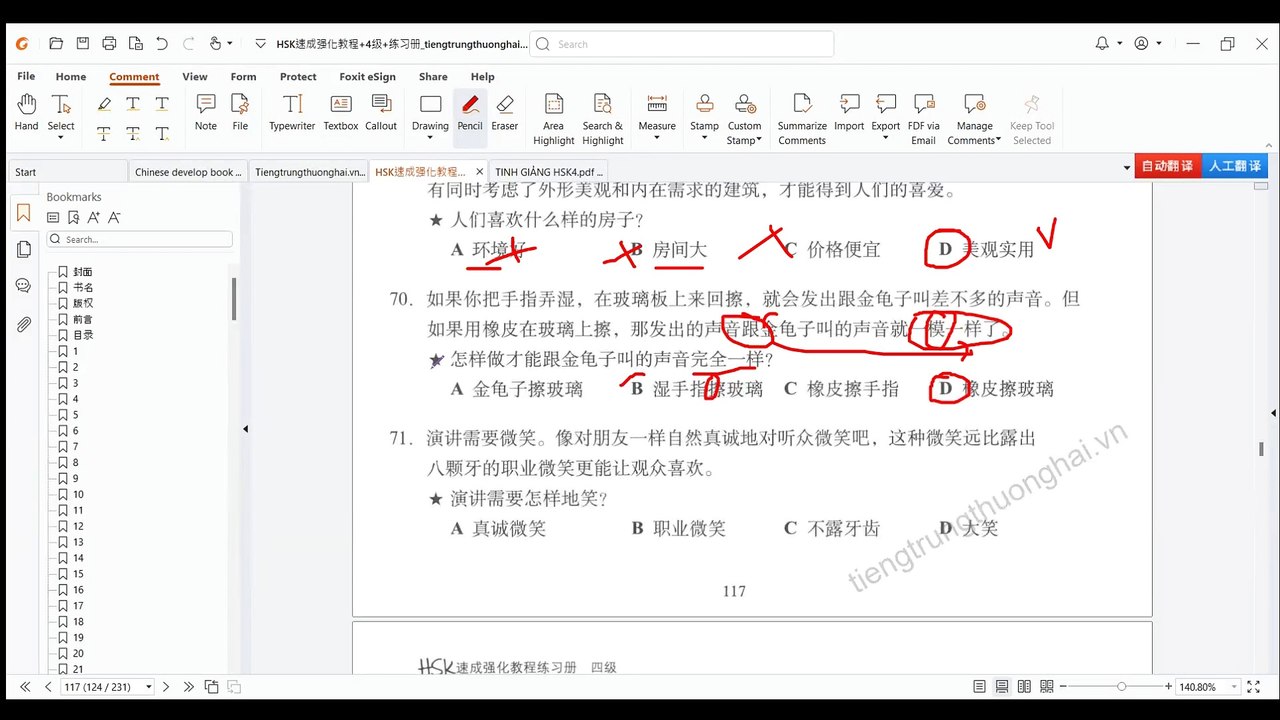
Task: Jump to the last page
Action: [x=188, y=687]
